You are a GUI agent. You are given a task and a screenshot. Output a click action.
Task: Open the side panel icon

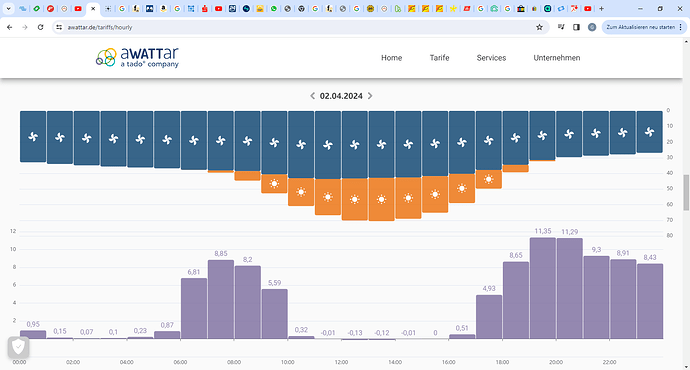tap(576, 27)
